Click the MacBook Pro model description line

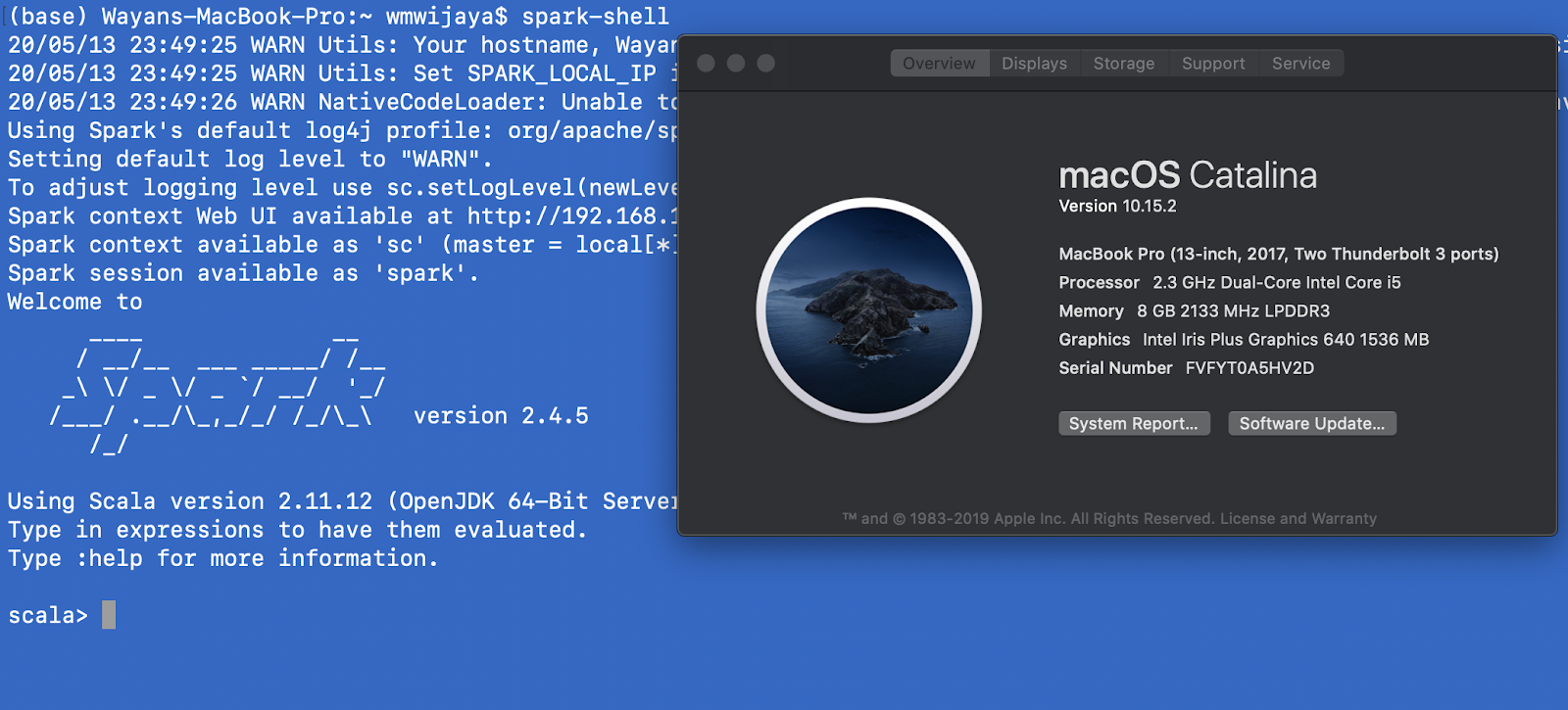[1279, 254]
